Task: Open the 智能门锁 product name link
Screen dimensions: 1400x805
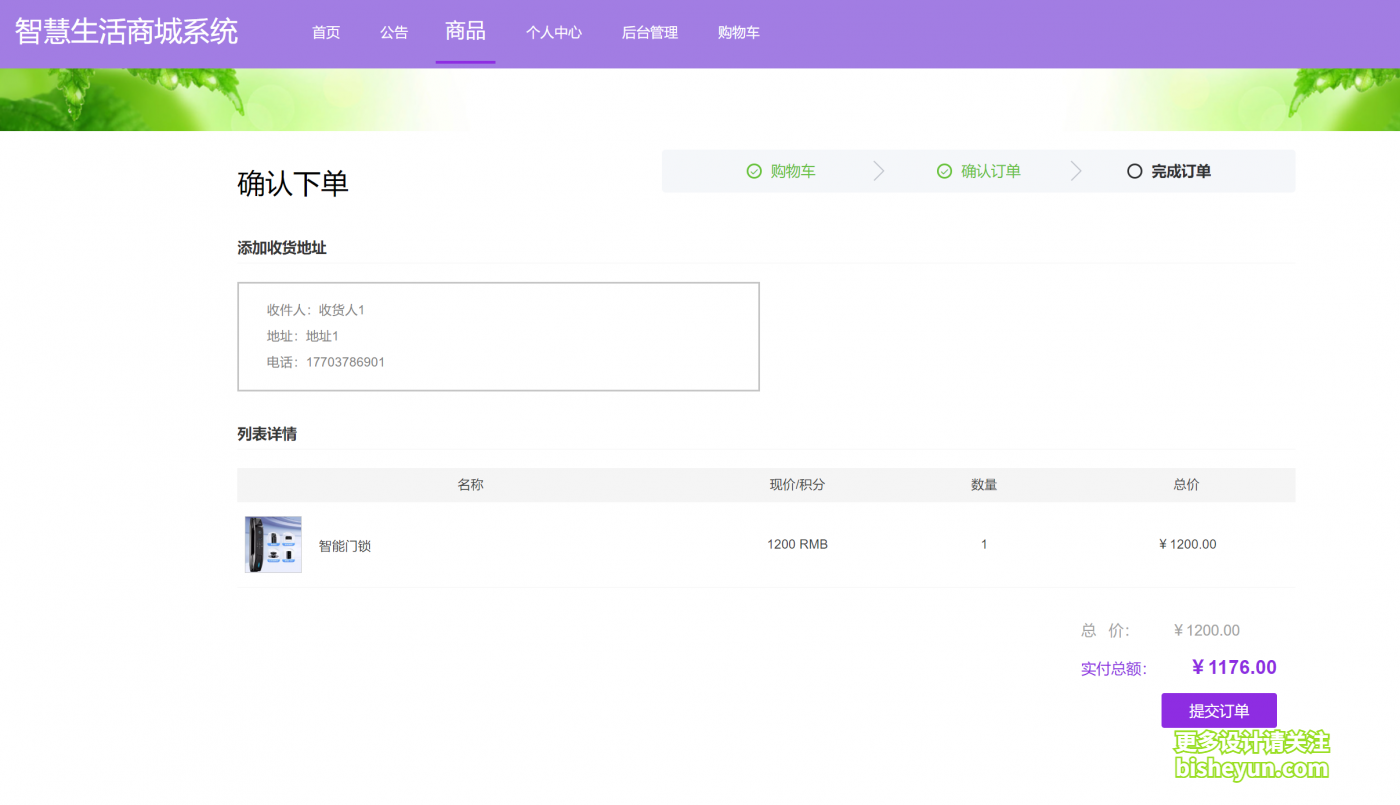Action: (x=344, y=547)
